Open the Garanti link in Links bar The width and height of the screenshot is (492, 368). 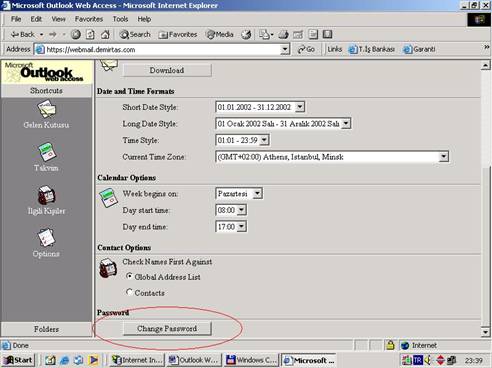pyautogui.click(x=419, y=49)
